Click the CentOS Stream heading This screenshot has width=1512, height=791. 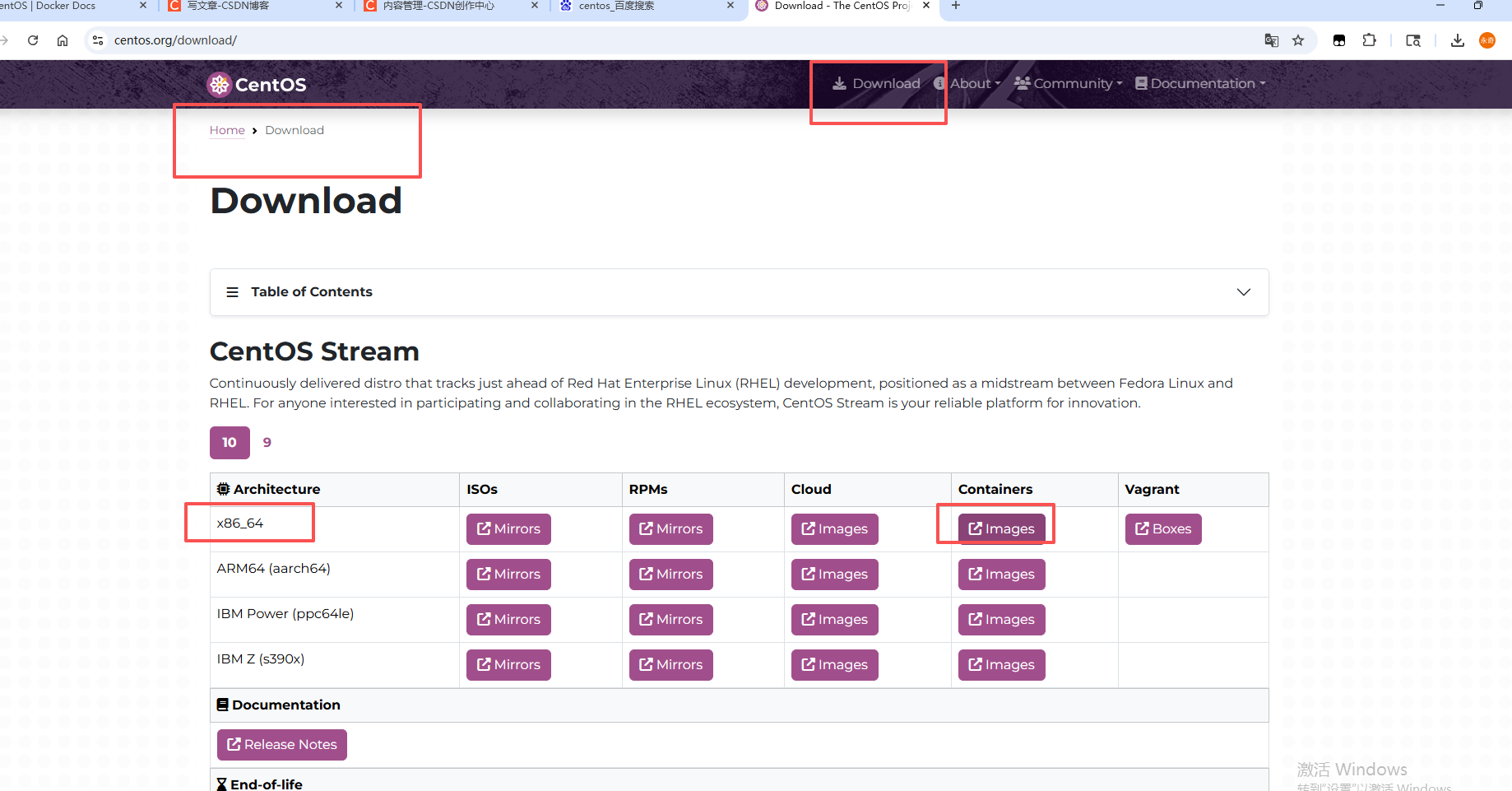pos(314,351)
